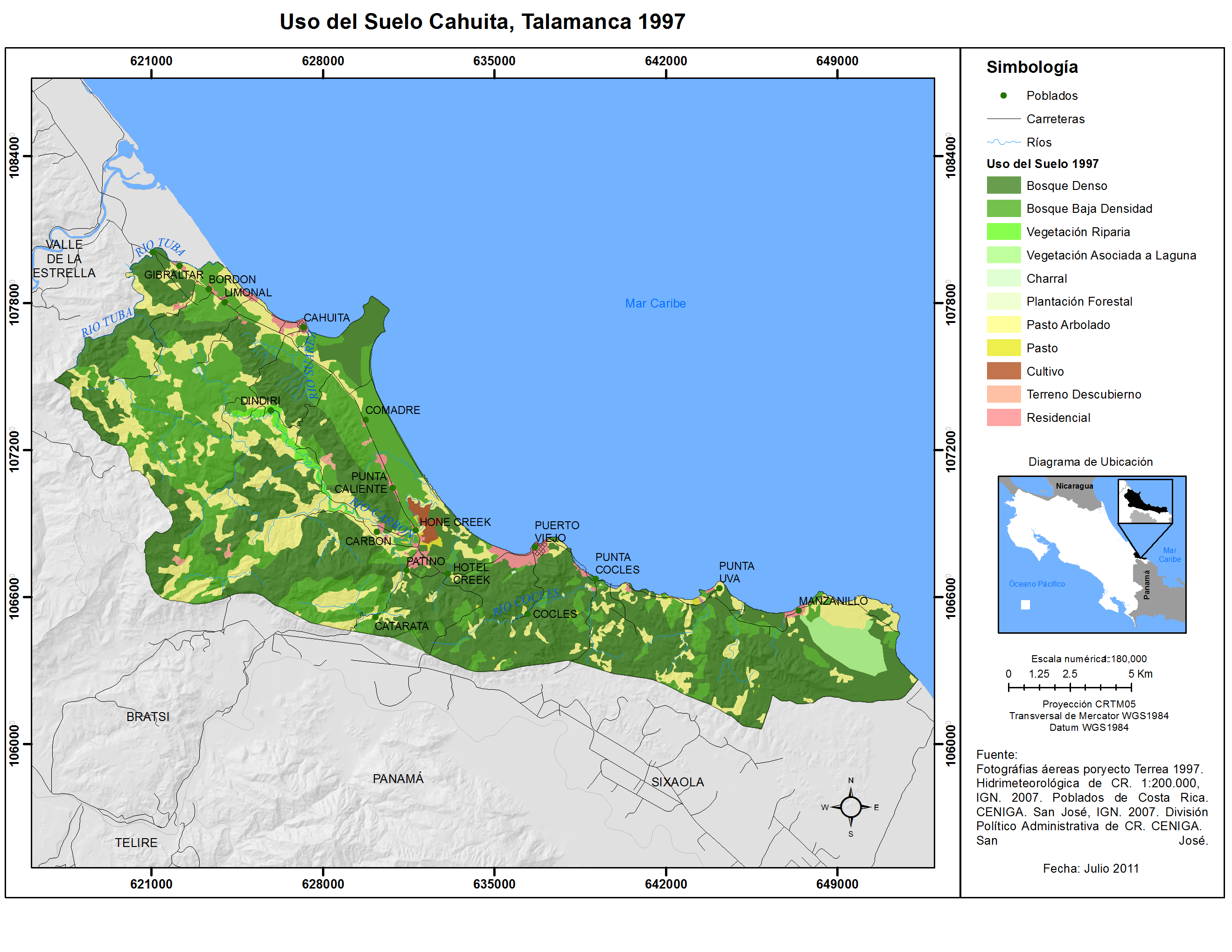This screenshot has height=952, width=1232.
Task: Click the Ríos wavy line symbol
Action: (x=1003, y=142)
